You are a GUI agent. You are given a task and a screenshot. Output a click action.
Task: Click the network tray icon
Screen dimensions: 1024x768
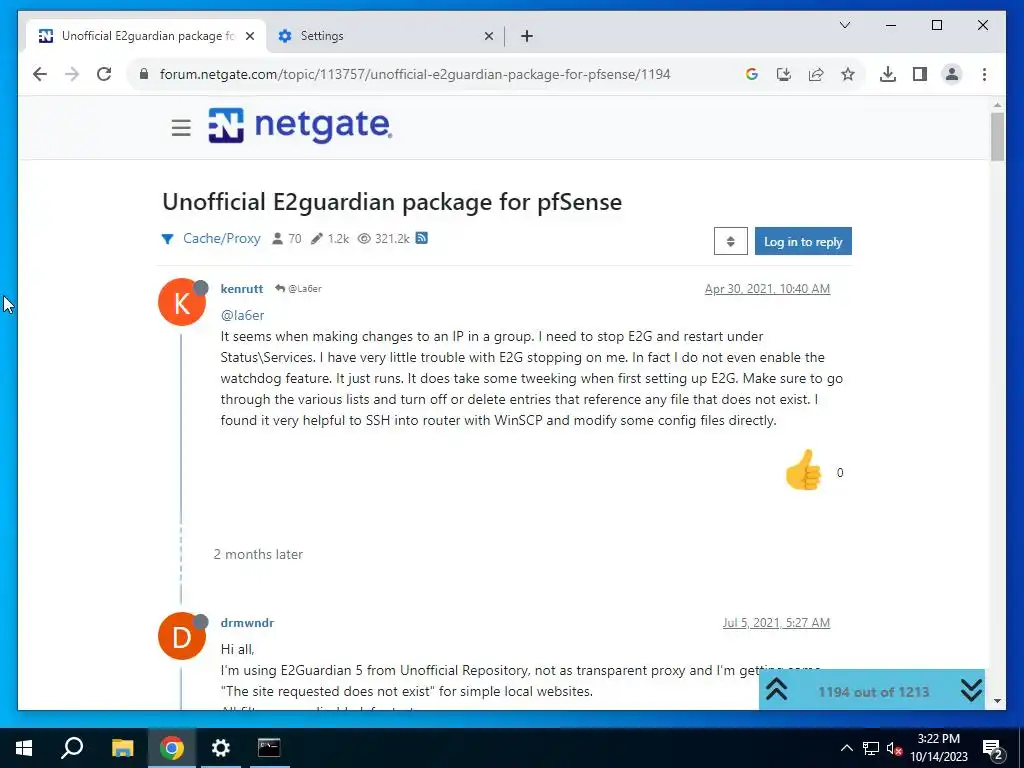[871, 748]
